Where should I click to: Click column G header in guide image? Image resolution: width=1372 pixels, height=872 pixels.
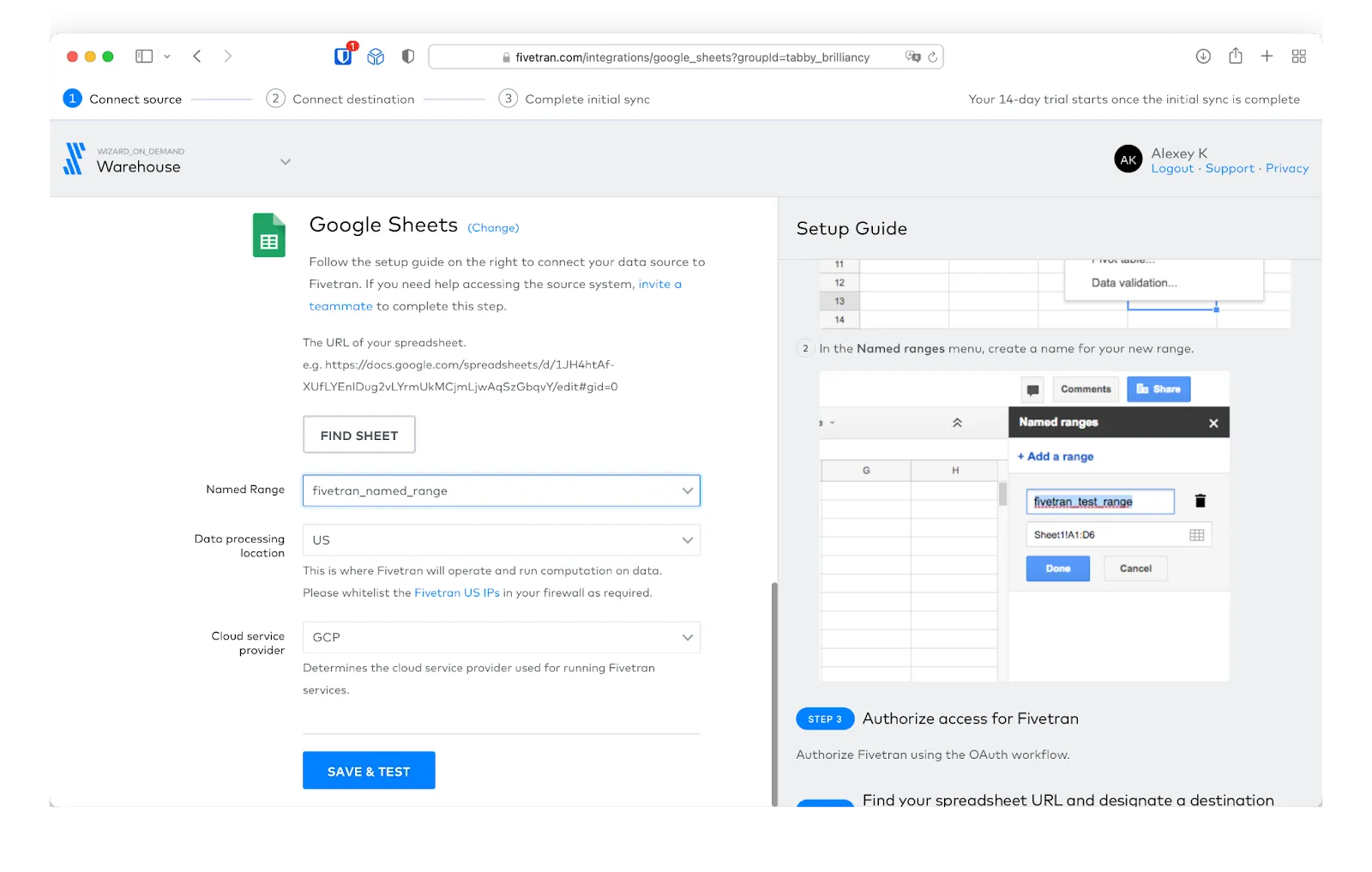click(866, 471)
